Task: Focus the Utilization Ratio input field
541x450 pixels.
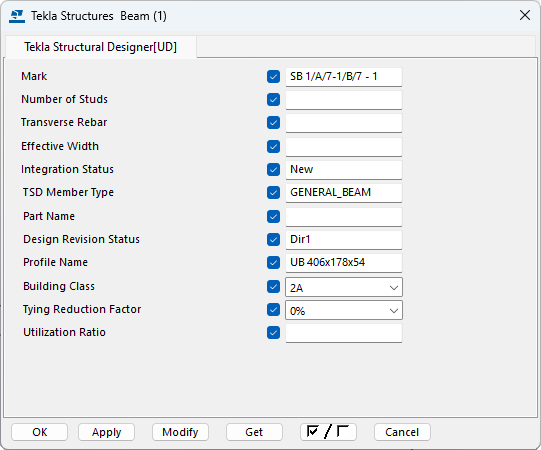Action: 344,333
